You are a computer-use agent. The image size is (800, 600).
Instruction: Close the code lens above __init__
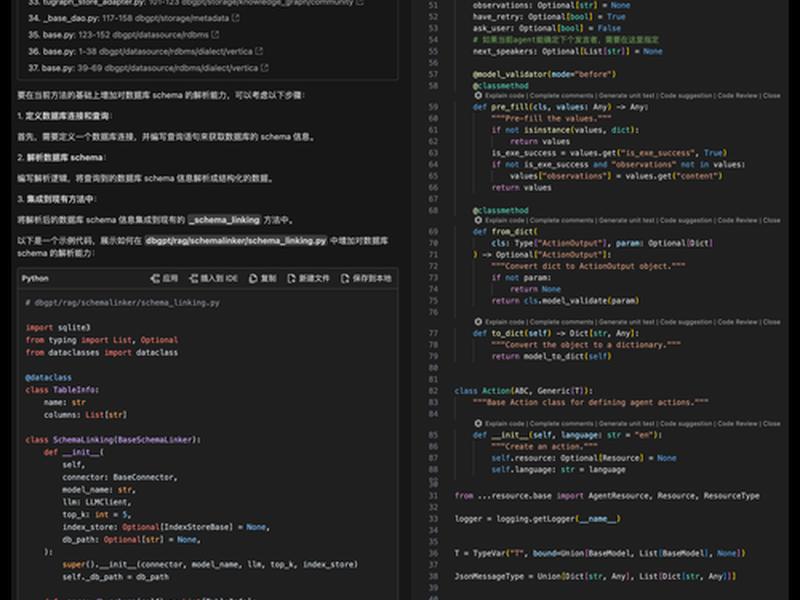pyautogui.click(x=771, y=423)
